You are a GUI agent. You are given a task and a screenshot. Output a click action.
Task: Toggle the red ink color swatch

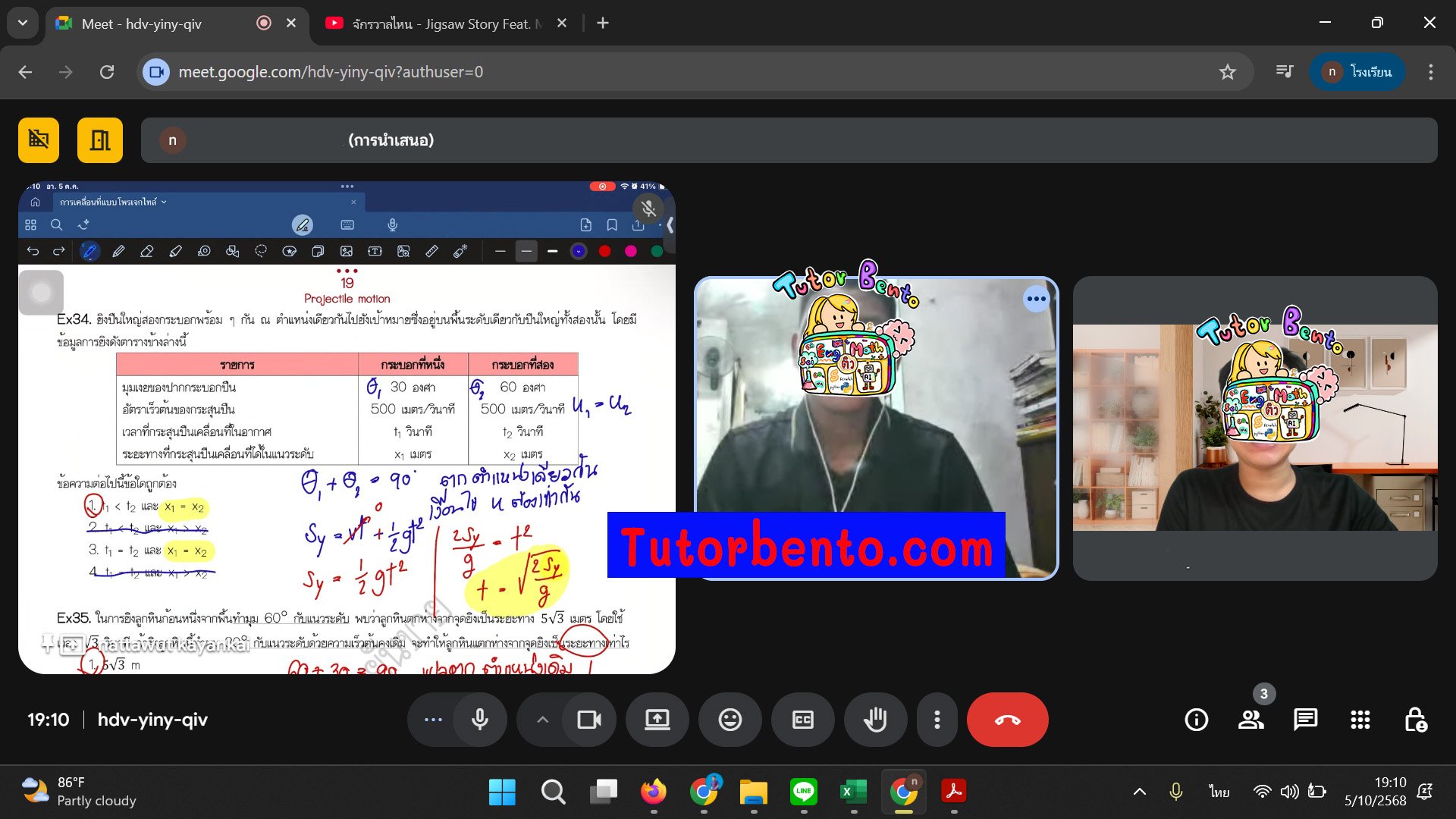coord(604,250)
